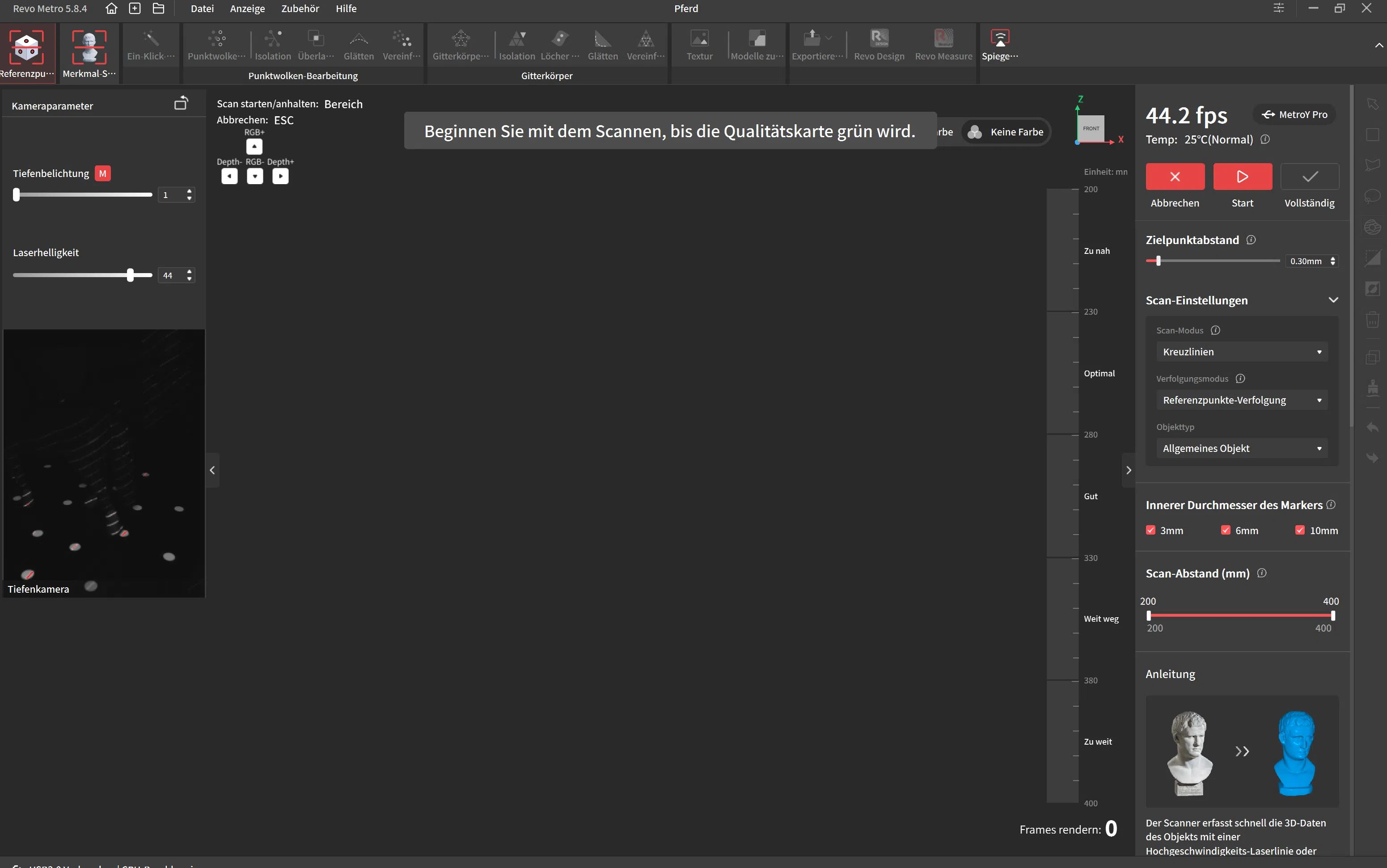
Task: Toggle the 6mm marker checkbox
Action: pyautogui.click(x=1226, y=531)
